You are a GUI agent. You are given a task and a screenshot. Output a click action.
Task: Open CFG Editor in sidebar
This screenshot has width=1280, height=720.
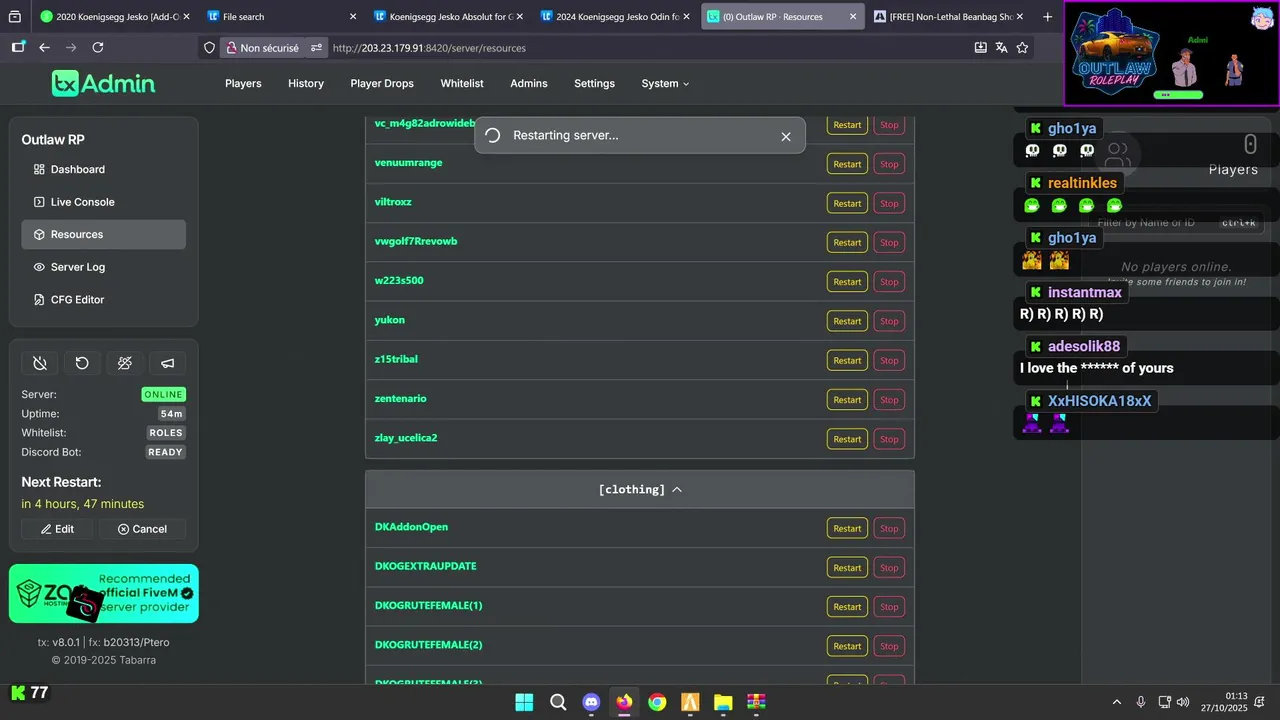(x=104, y=299)
